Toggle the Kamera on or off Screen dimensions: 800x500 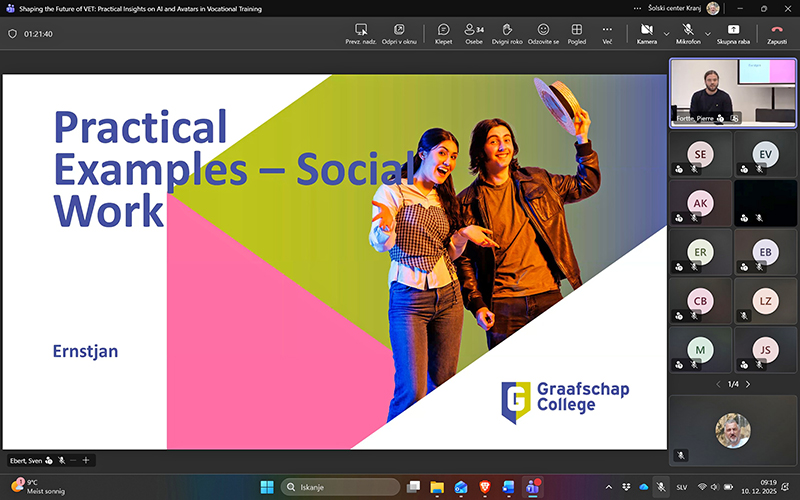pos(647,30)
